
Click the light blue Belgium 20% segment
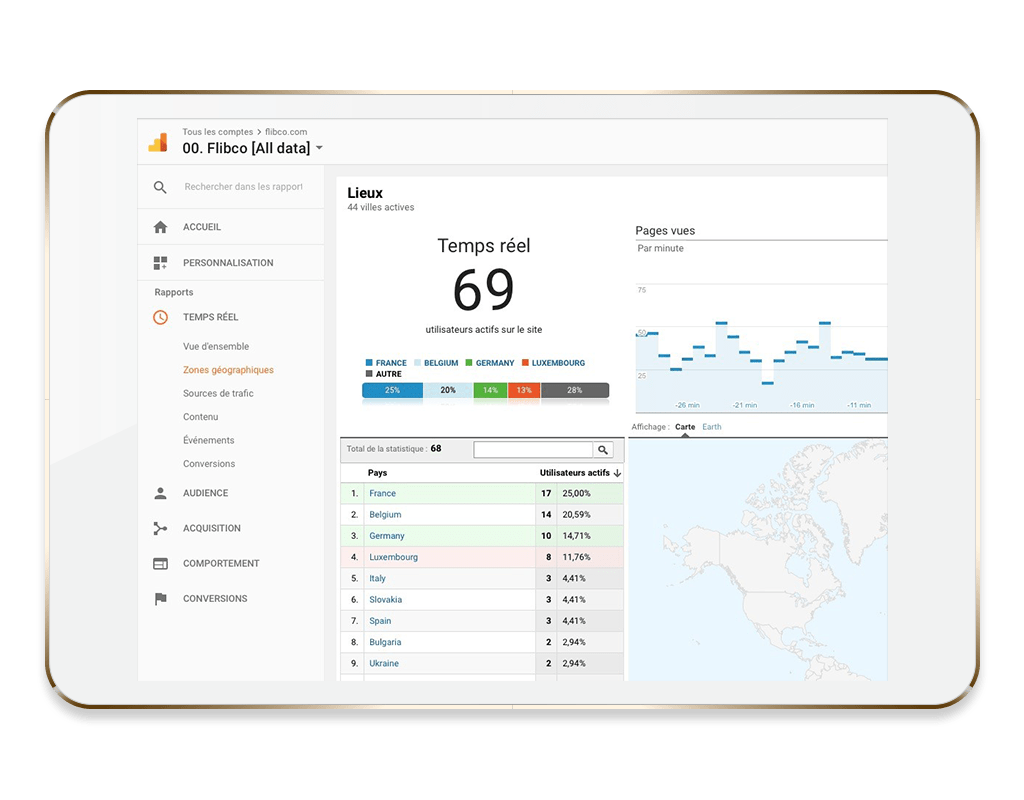click(x=448, y=391)
